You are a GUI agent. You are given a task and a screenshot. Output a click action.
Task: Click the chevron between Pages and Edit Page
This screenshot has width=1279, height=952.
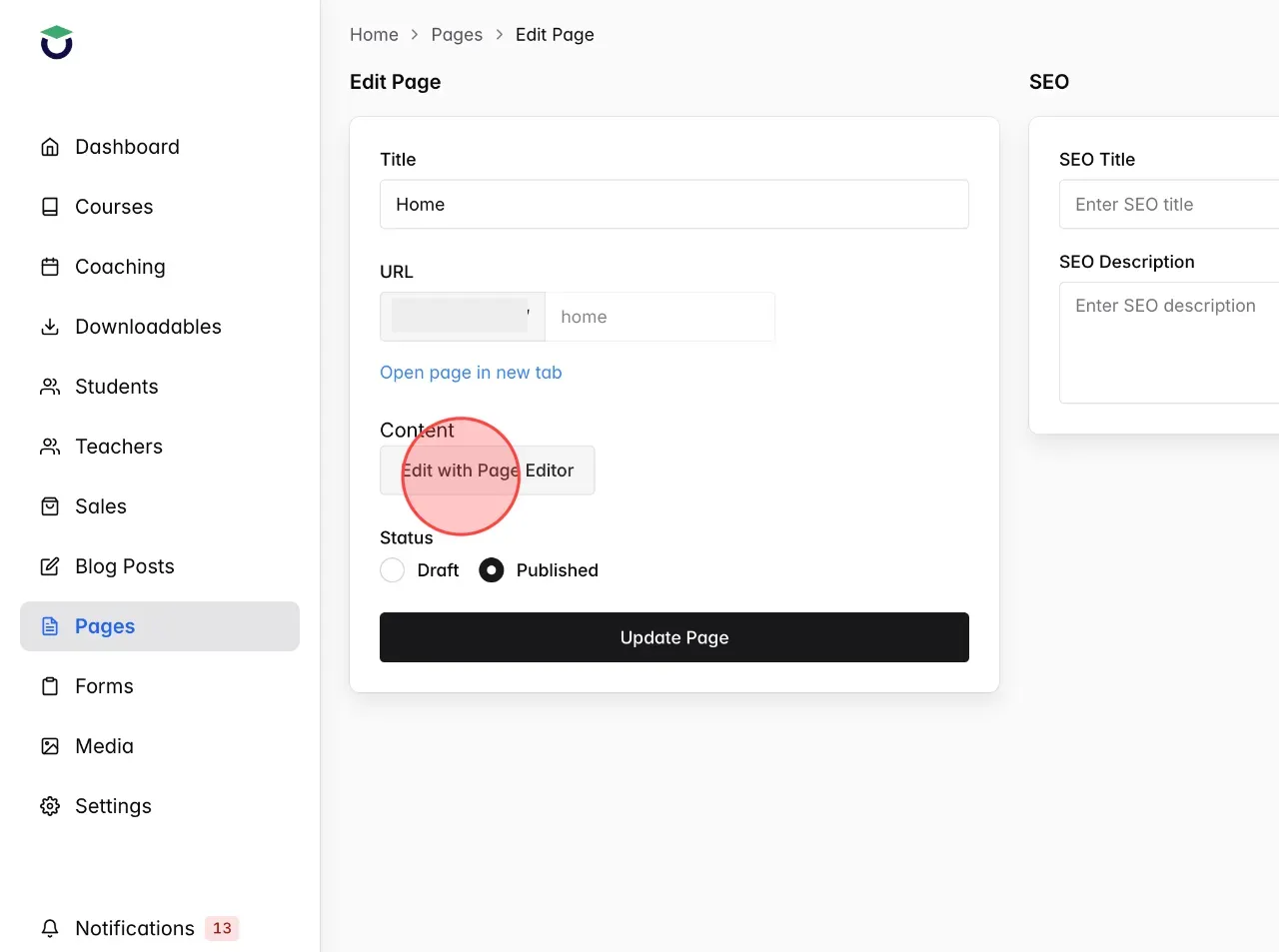point(499,35)
